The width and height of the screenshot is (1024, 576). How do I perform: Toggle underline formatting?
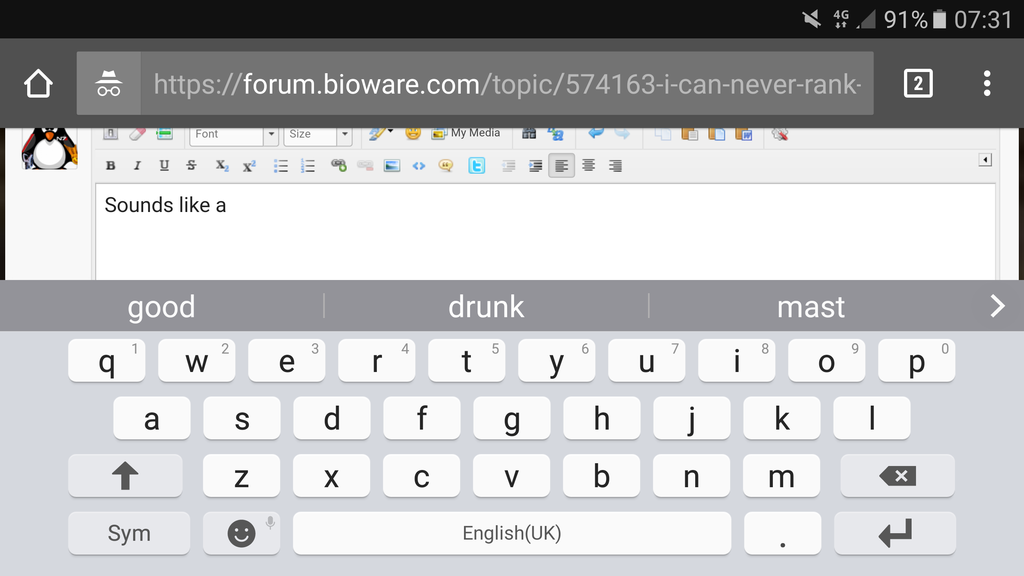(164, 166)
